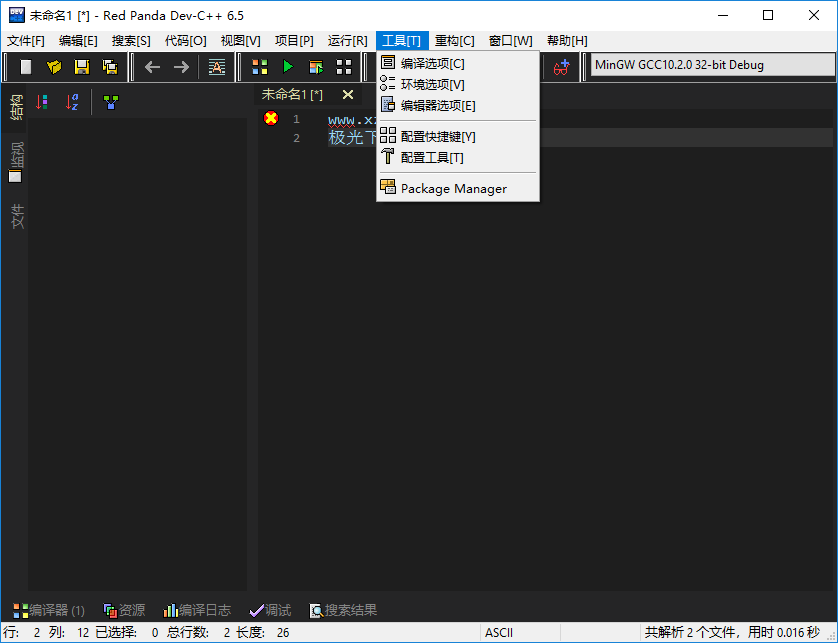Click the reformat code icon

(x=215, y=66)
